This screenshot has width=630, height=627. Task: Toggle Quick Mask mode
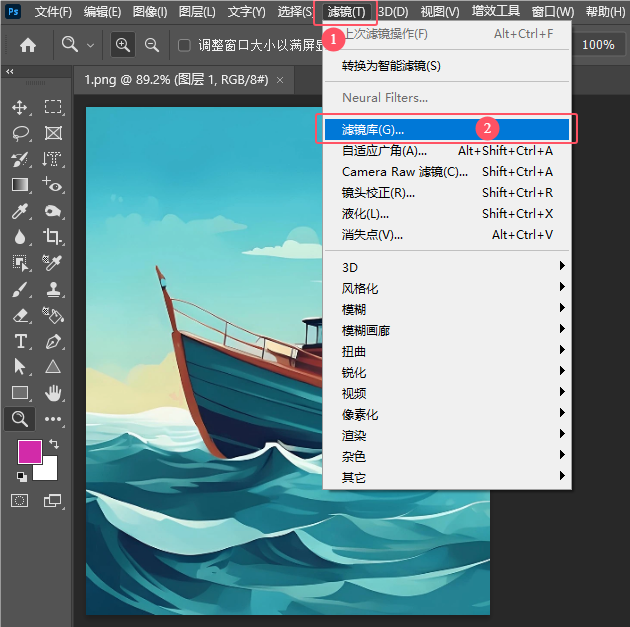(19, 501)
